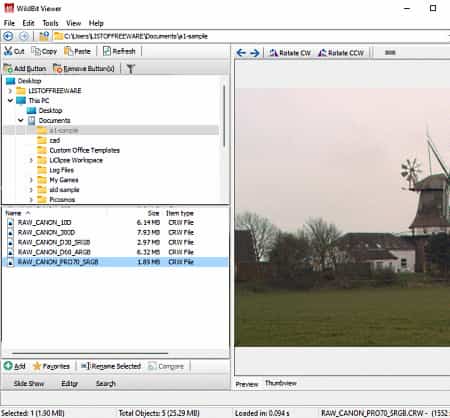450x418 pixels.
Task: Click the extra toolbar item right of Rotate CCW
Action: point(390,53)
